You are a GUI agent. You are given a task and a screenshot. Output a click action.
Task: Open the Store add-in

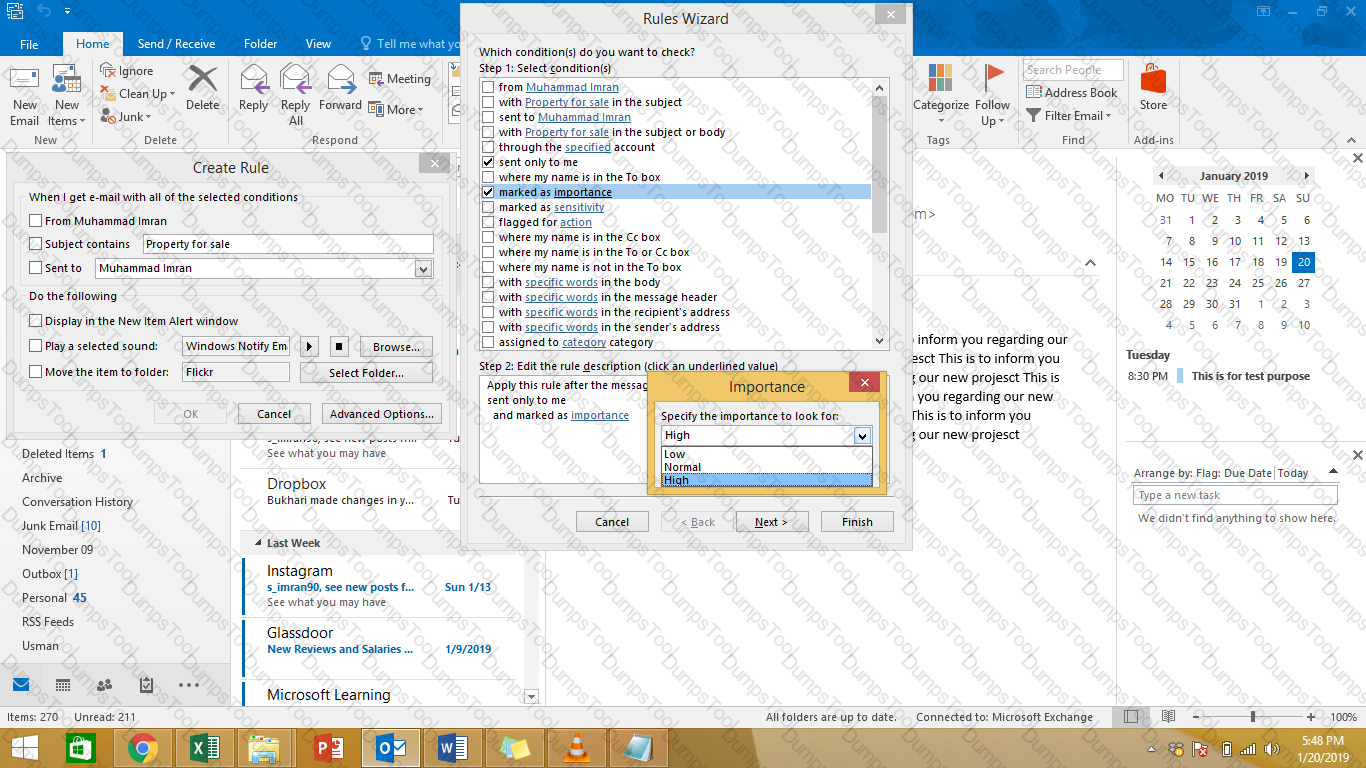tap(1153, 87)
